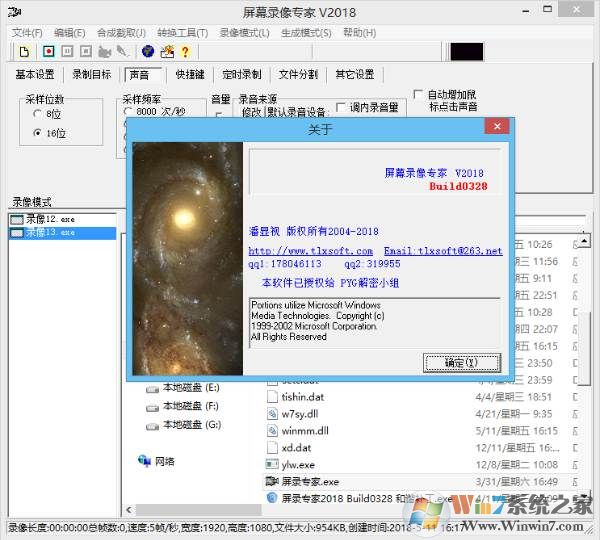Click the 屏录专家.exe file name

pos(310,481)
